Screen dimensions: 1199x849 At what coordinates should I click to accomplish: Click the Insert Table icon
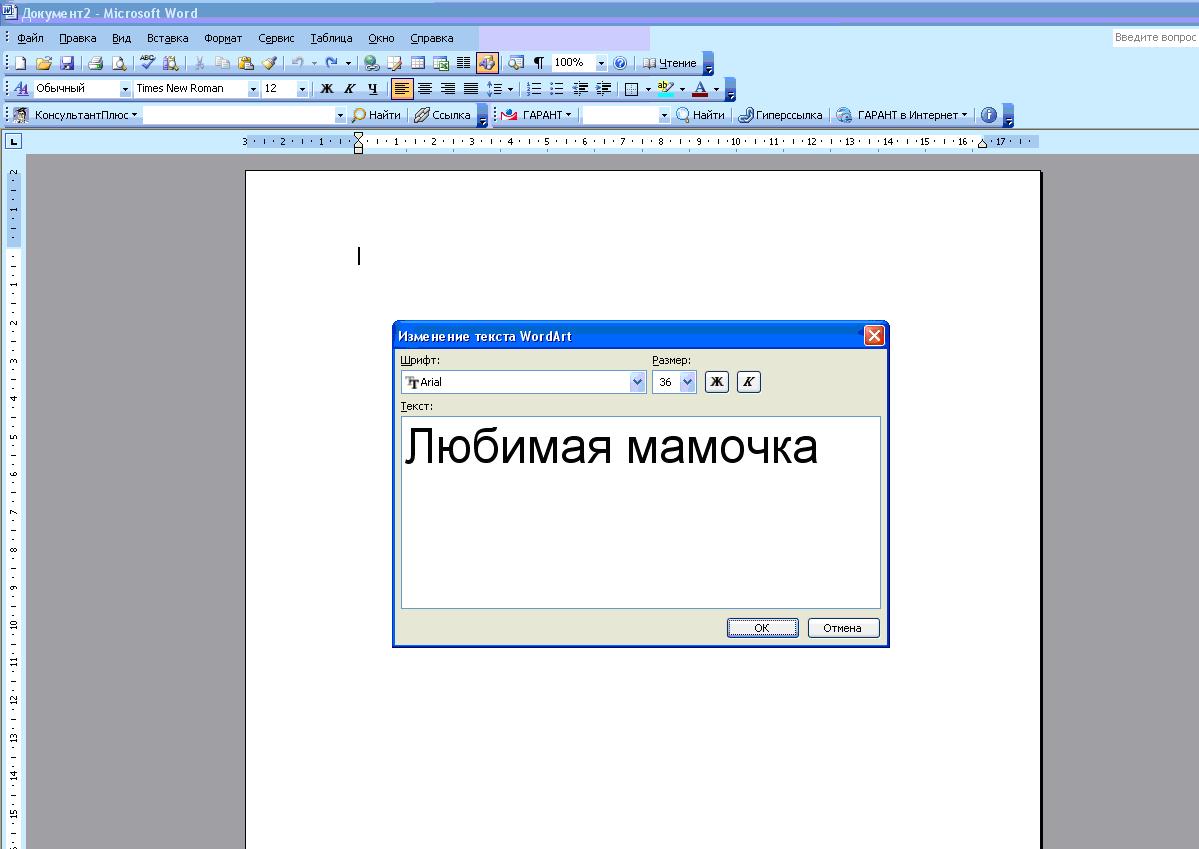click(418, 63)
